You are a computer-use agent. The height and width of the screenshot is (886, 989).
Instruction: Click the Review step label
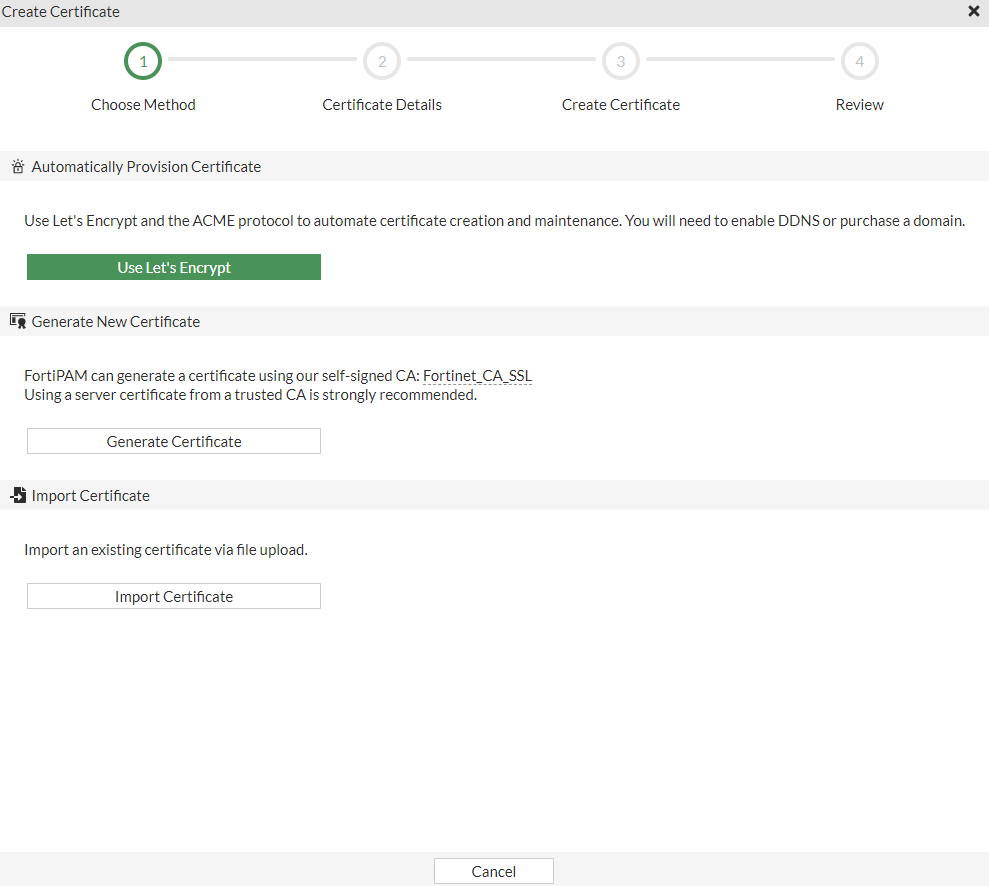tap(860, 105)
